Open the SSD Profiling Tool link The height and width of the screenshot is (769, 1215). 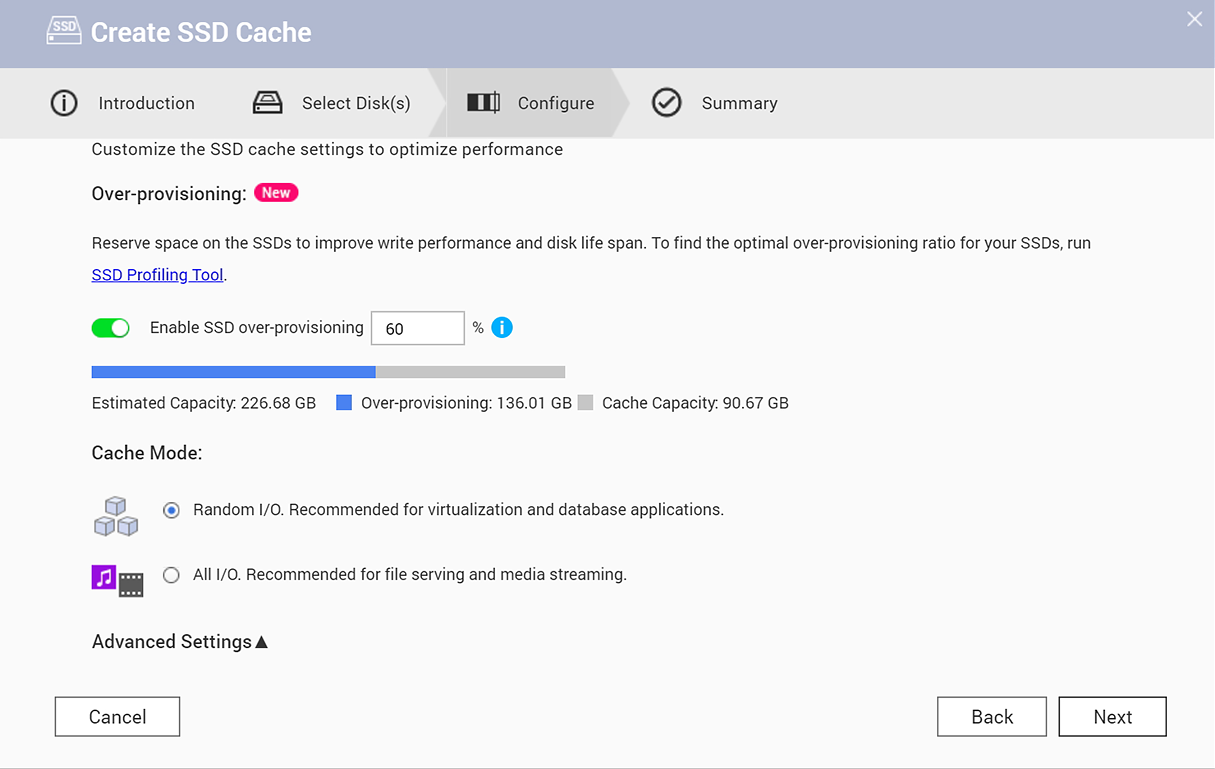pos(157,275)
